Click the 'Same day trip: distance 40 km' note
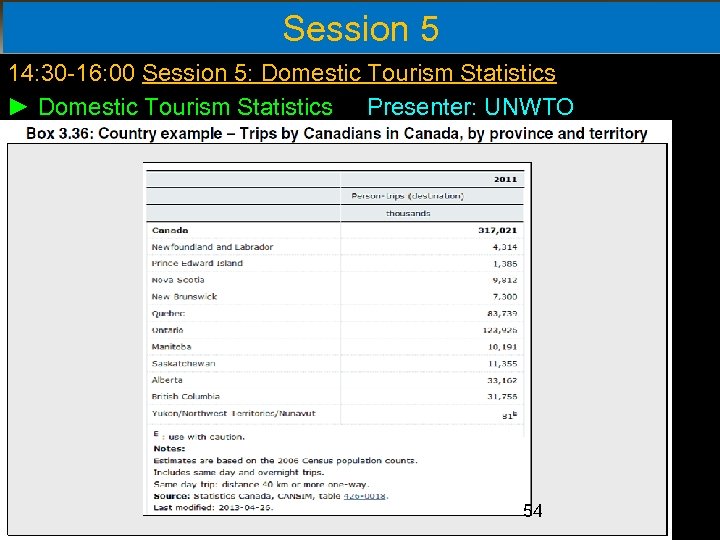The image size is (720, 540). tap(261, 484)
